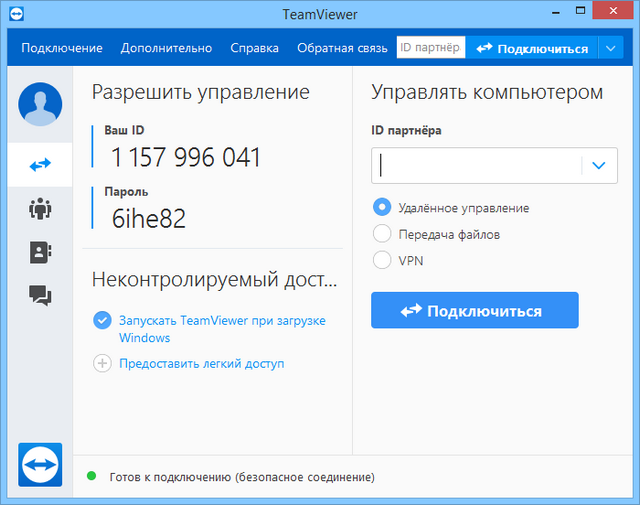This screenshot has height=505, width=640.
Task: Close the TeamViewer window
Action: pos(613,11)
